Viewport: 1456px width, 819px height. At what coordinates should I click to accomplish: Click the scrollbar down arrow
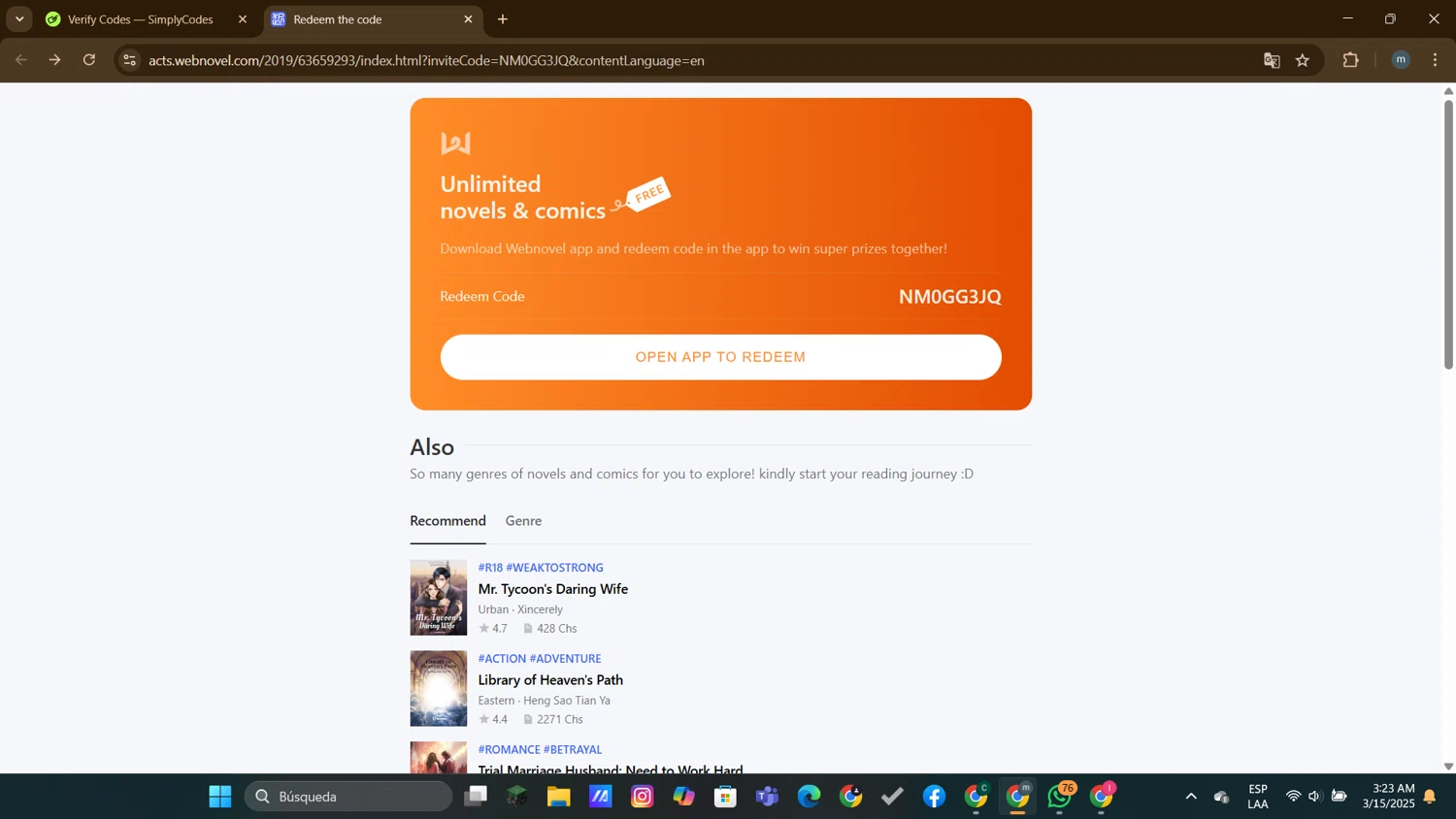(x=1448, y=767)
